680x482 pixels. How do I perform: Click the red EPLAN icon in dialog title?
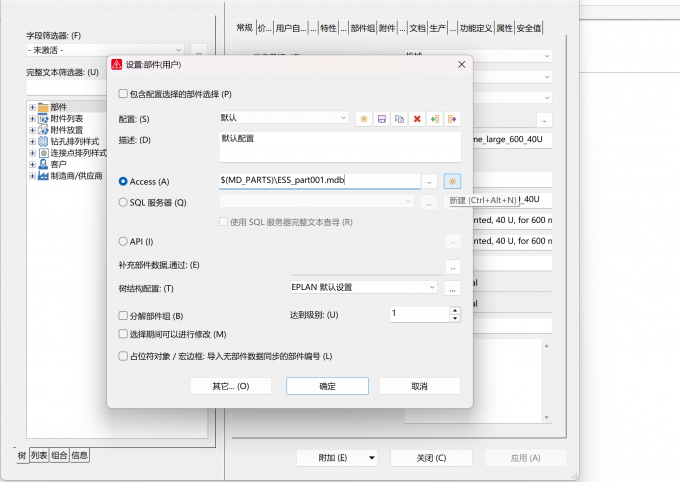pos(117,64)
